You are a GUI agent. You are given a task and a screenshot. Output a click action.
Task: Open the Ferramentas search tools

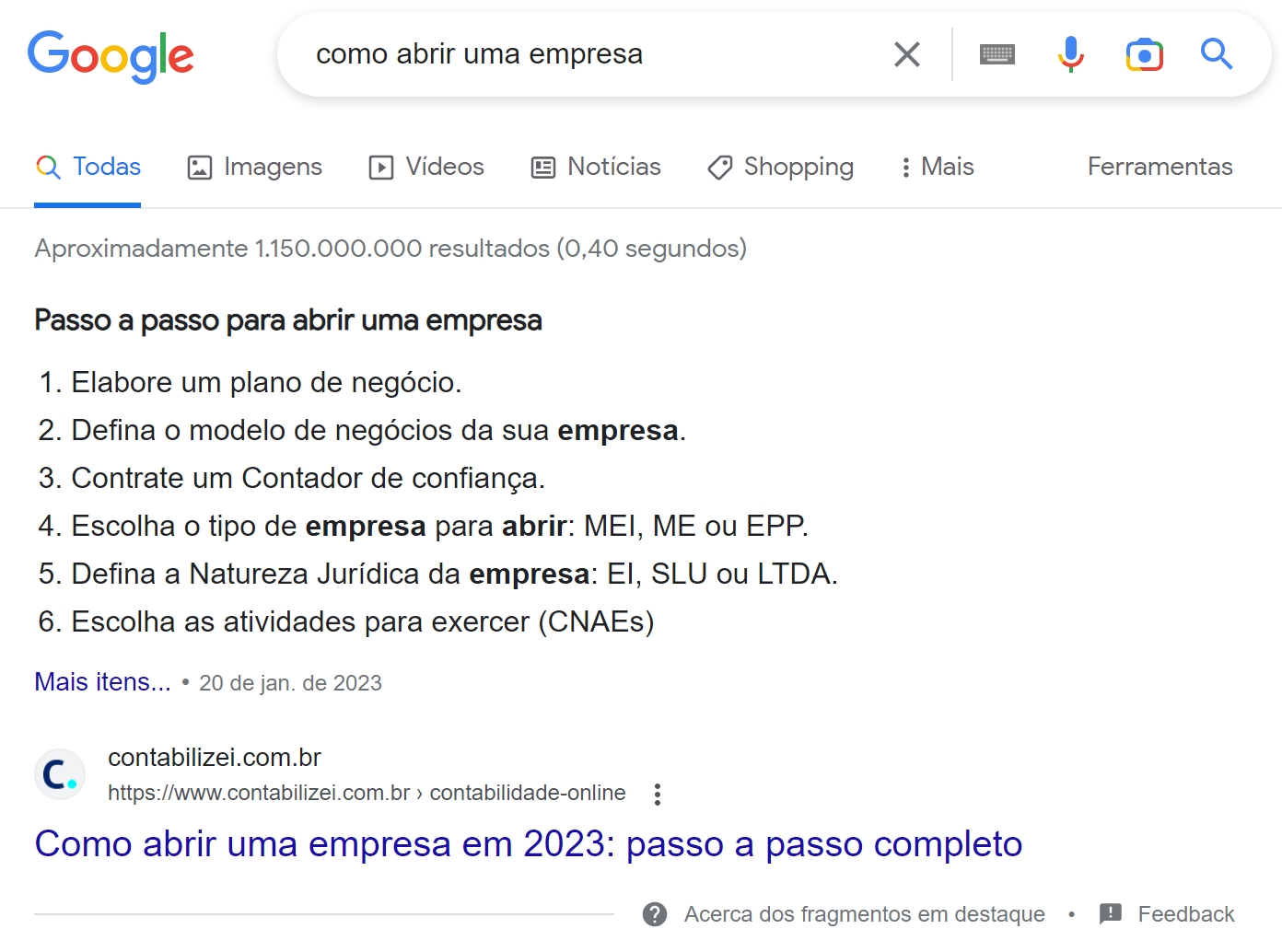(1160, 167)
